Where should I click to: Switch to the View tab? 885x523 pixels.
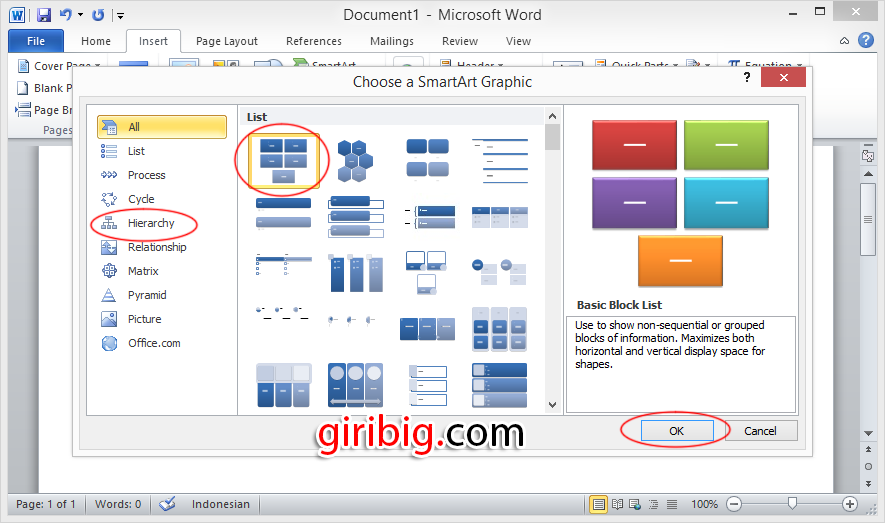pyautogui.click(x=518, y=41)
